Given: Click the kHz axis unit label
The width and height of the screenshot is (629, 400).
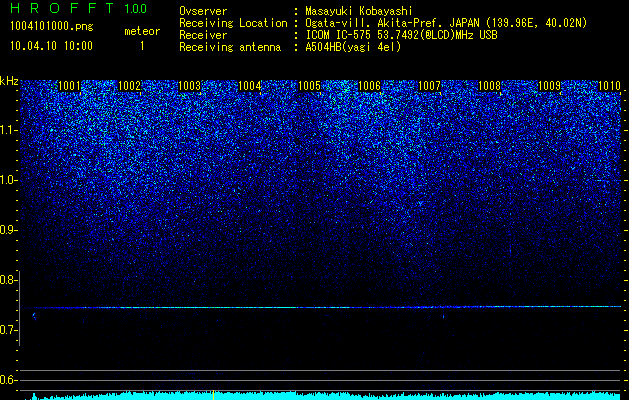Looking at the screenshot, I should coord(9,81).
